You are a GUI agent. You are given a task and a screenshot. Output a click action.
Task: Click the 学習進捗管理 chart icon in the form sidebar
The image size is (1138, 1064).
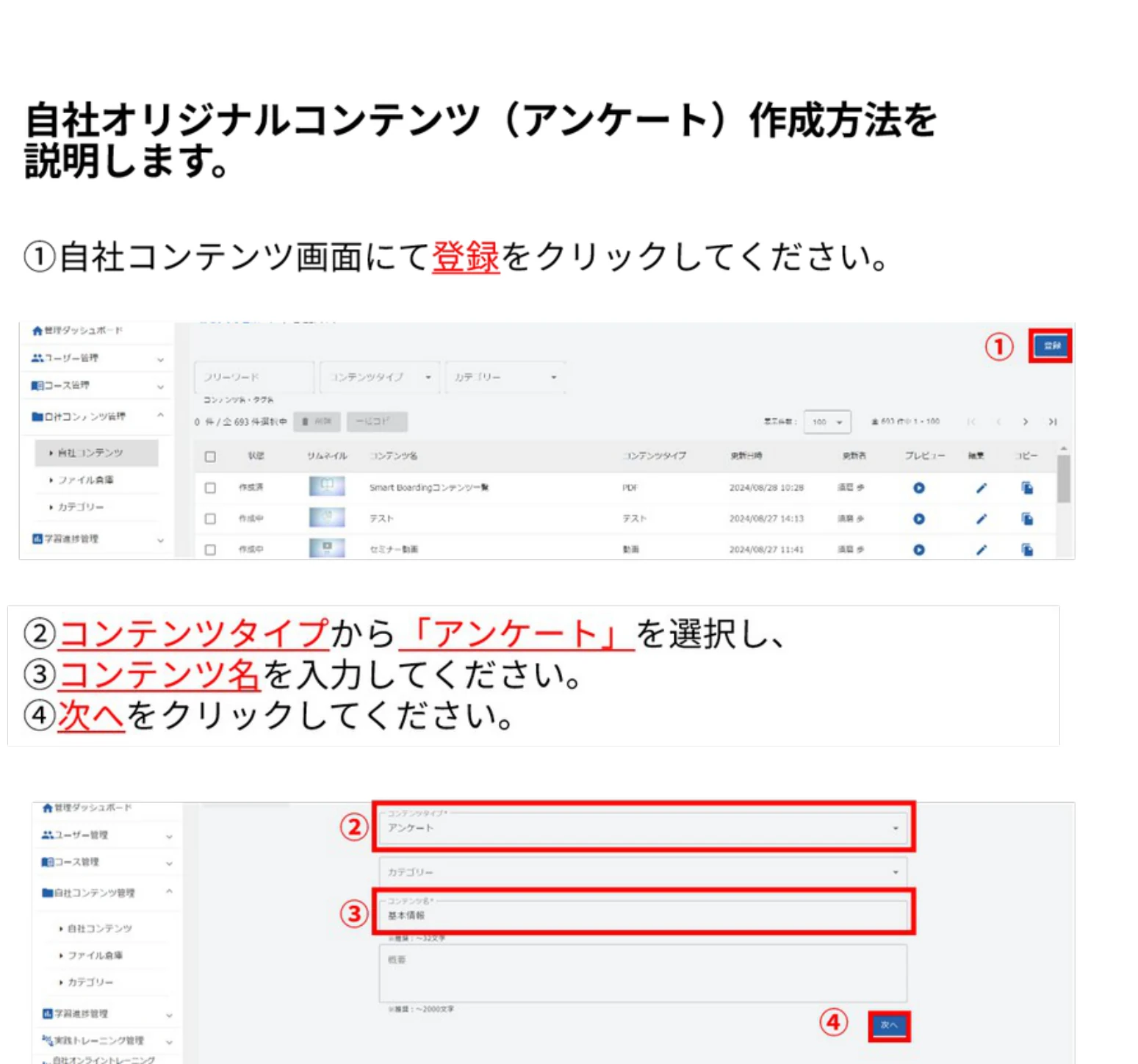tap(47, 1013)
